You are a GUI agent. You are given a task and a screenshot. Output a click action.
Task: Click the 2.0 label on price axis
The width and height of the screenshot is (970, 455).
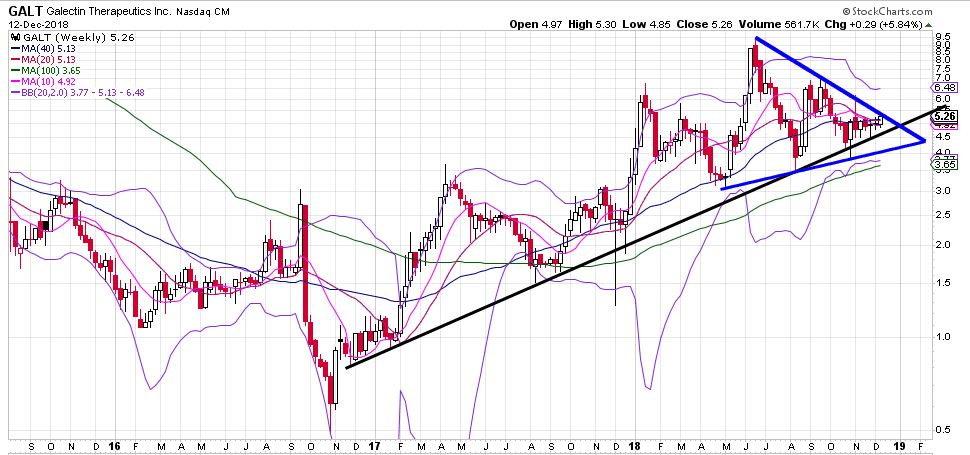pyautogui.click(x=943, y=245)
